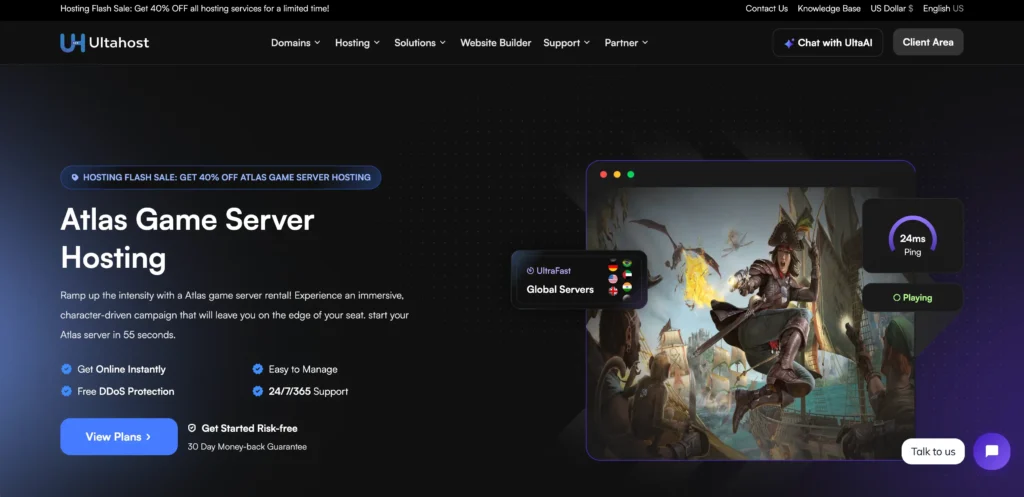Click the 24ms ping gauge

coord(912,237)
